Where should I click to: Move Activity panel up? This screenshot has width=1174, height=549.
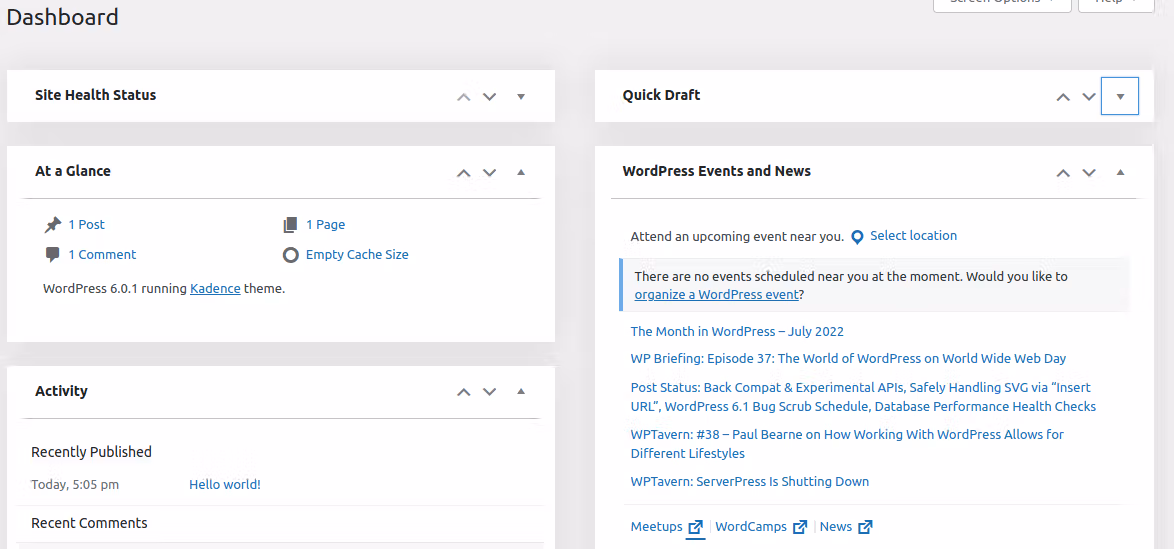pyautogui.click(x=463, y=392)
